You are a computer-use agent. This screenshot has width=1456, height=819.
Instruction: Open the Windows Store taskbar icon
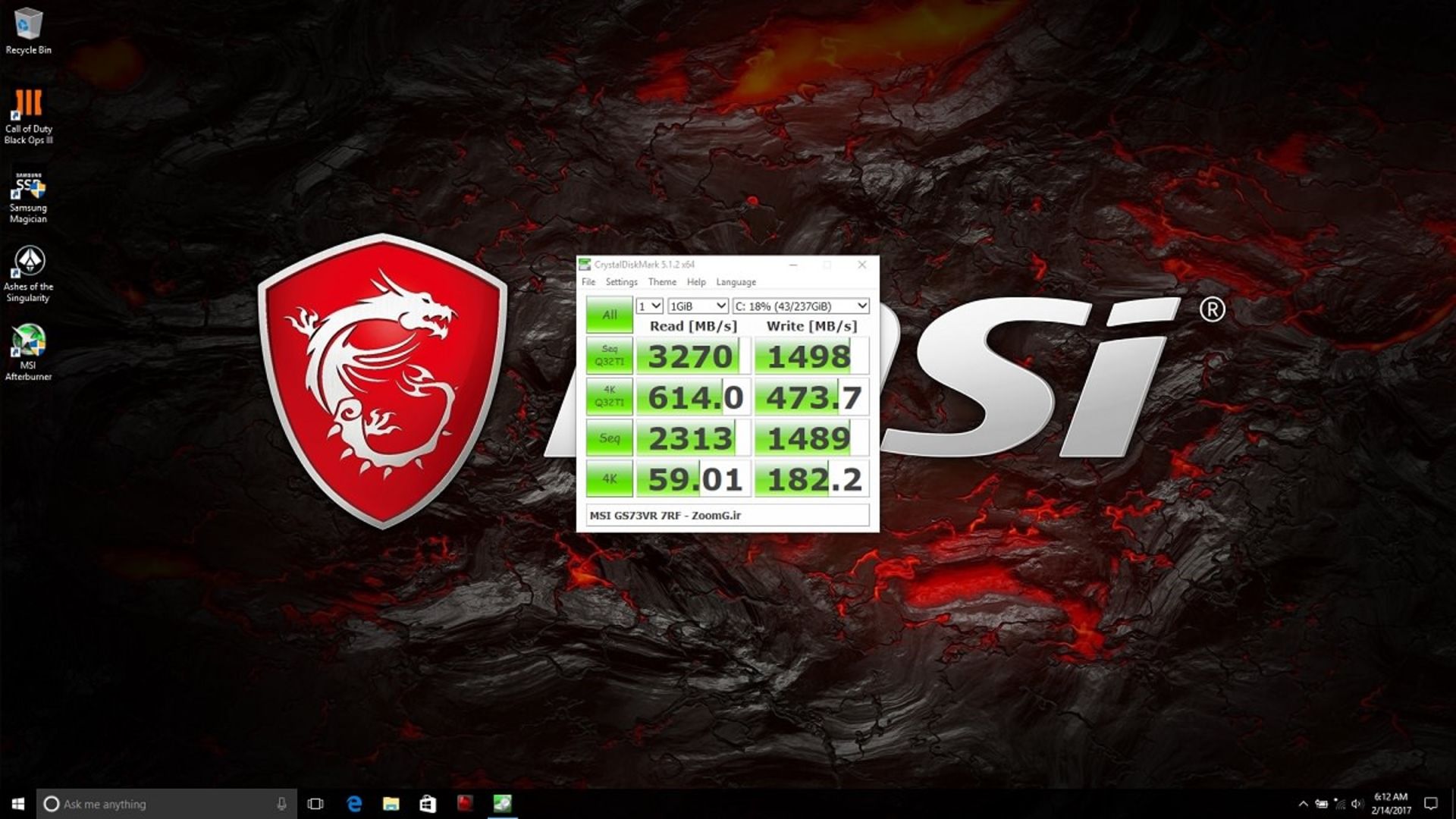428,804
